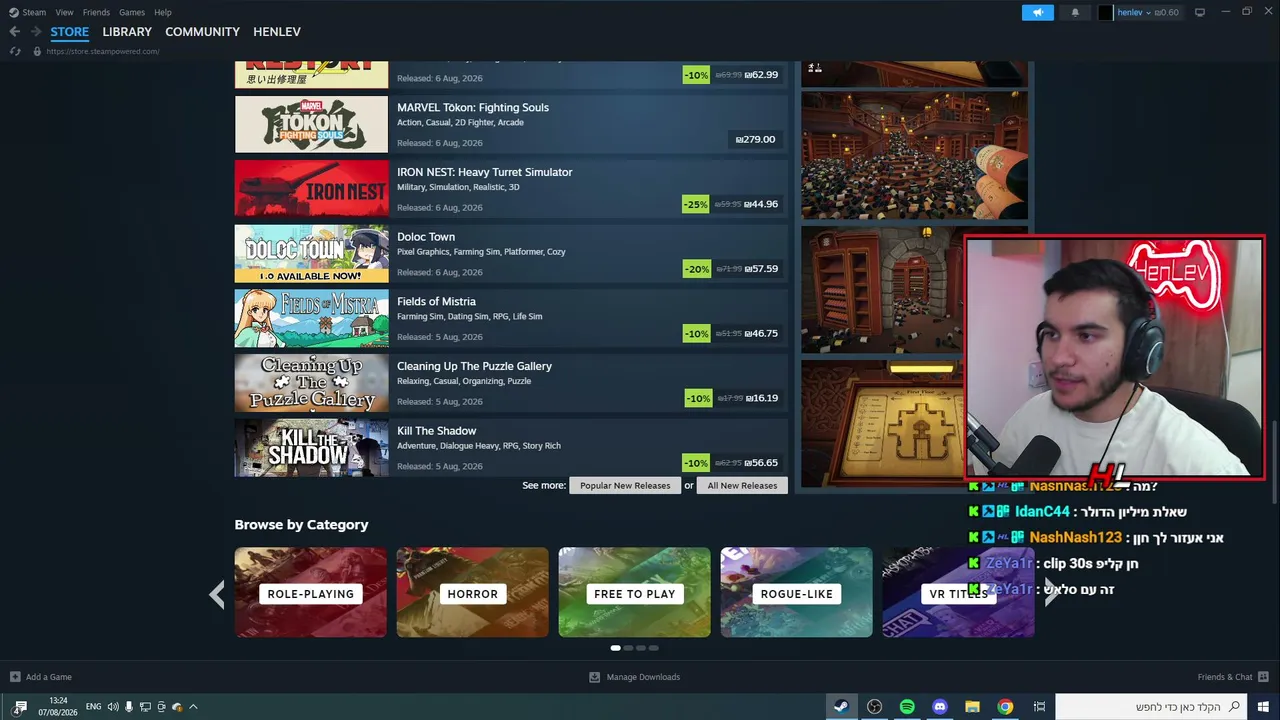Click the ₪279.00 price of MARVEL Tōkon
Viewport: 1280px width, 720px height.
(755, 139)
